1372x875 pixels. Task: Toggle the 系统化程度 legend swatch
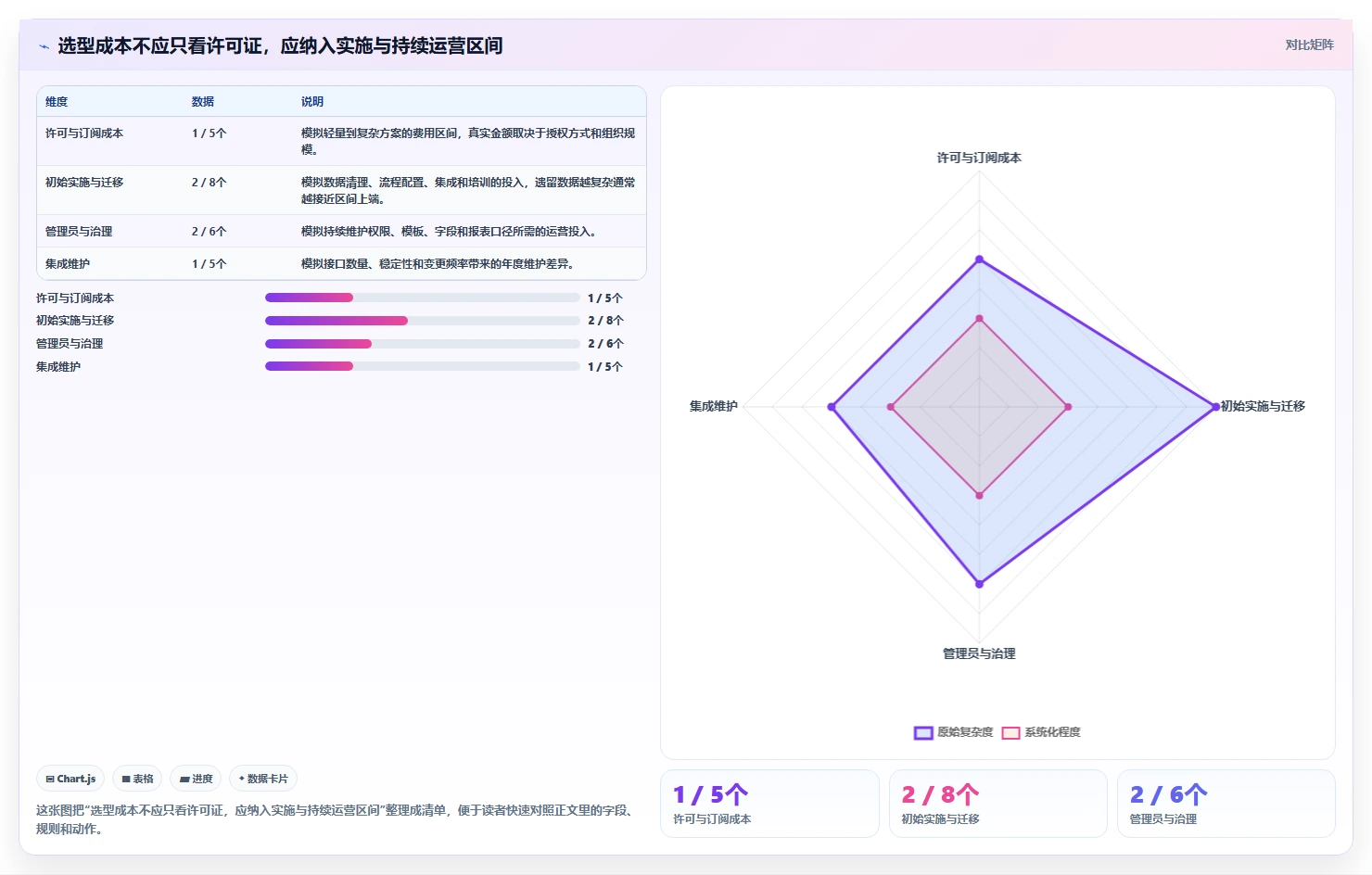(1010, 732)
